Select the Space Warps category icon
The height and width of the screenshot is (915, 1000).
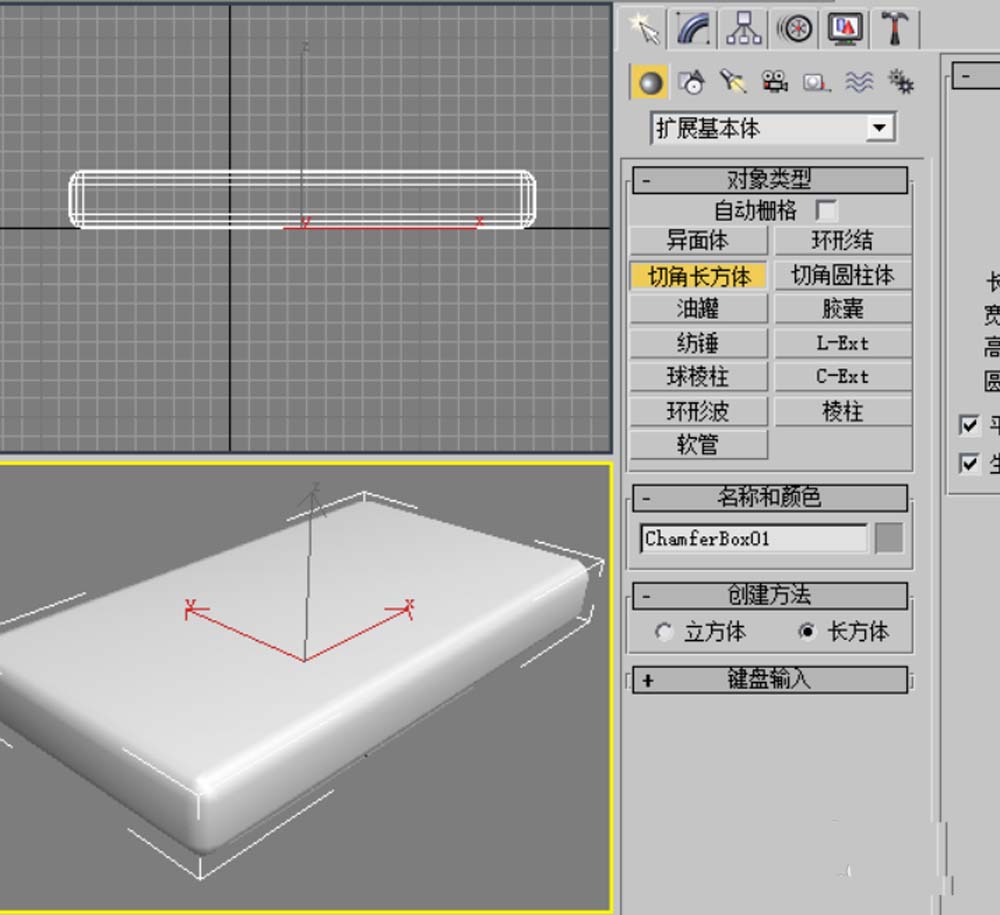(858, 82)
